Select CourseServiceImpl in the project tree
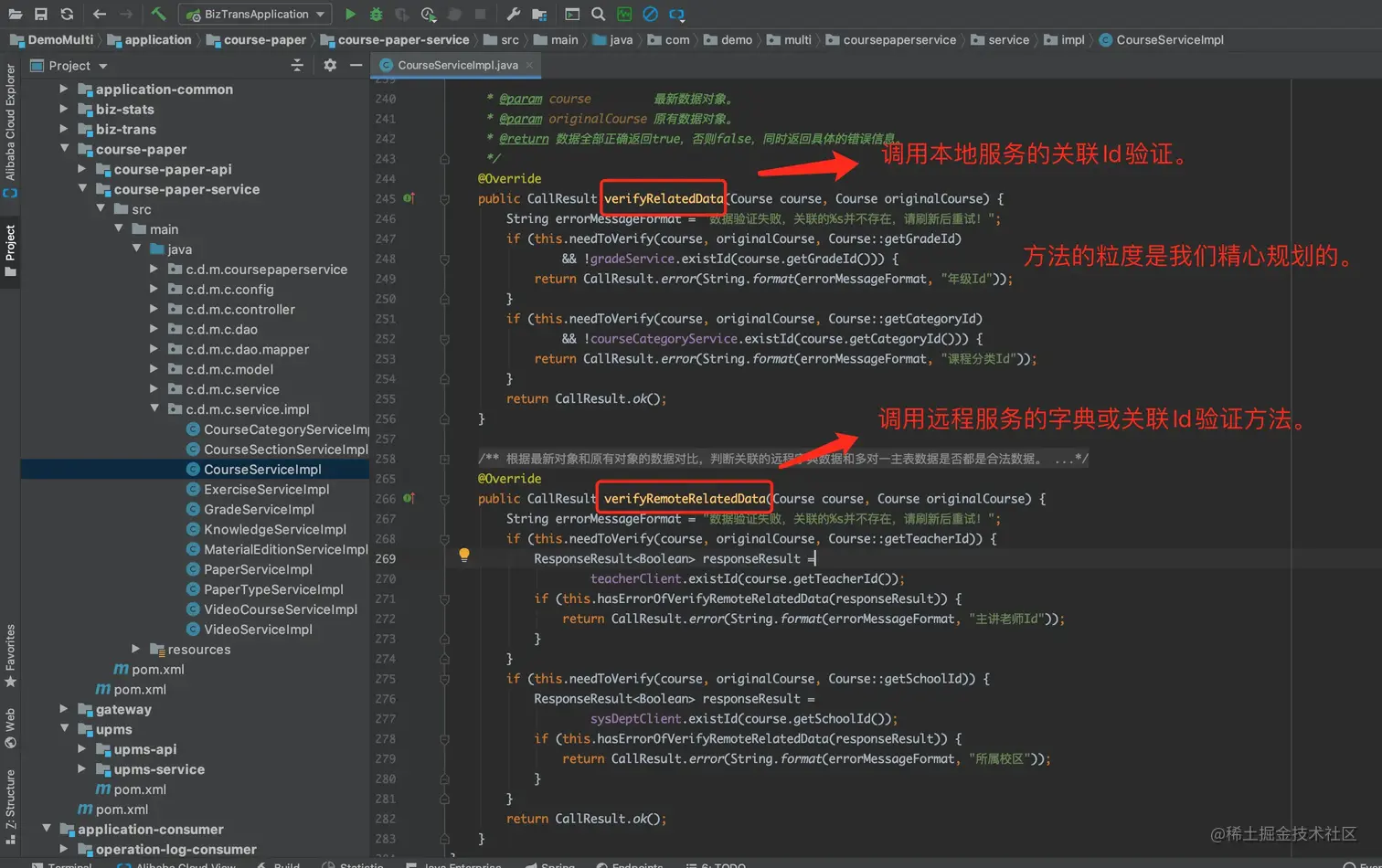This screenshot has width=1382, height=868. pos(262,469)
